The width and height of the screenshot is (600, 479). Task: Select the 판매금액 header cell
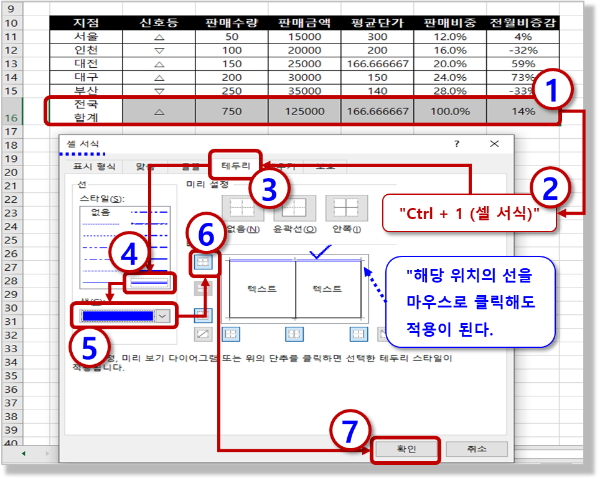point(305,23)
